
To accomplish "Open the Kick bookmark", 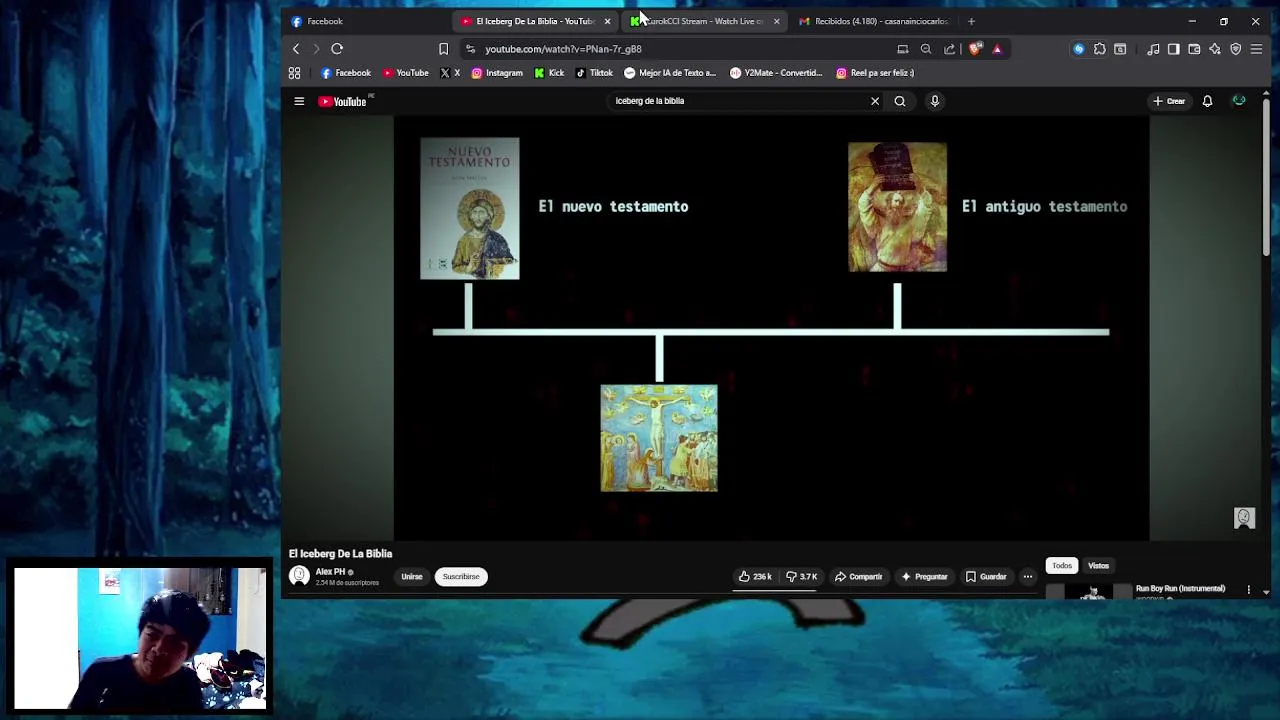I will (549, 73).
